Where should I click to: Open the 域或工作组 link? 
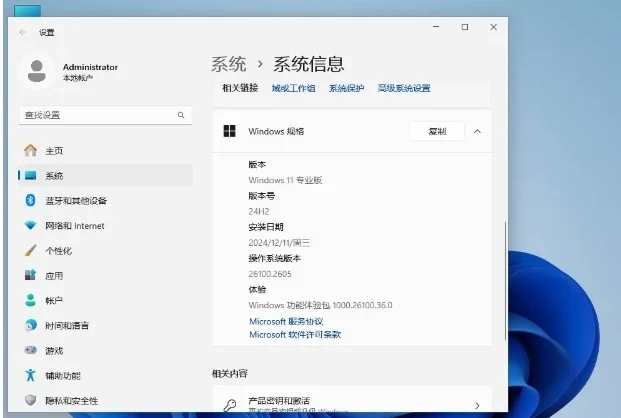pos(293,88)
